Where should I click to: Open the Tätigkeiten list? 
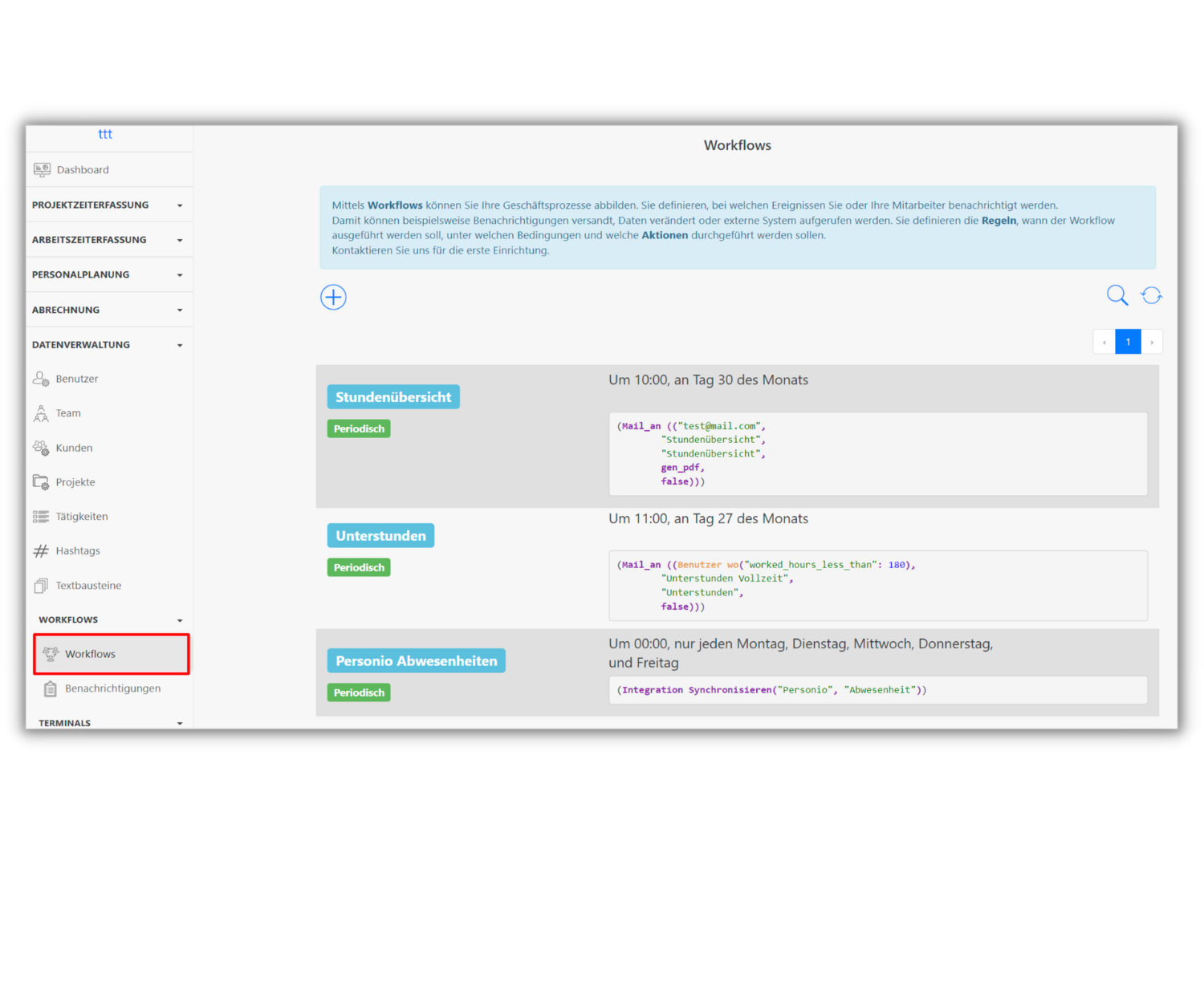tap(83, 516)
